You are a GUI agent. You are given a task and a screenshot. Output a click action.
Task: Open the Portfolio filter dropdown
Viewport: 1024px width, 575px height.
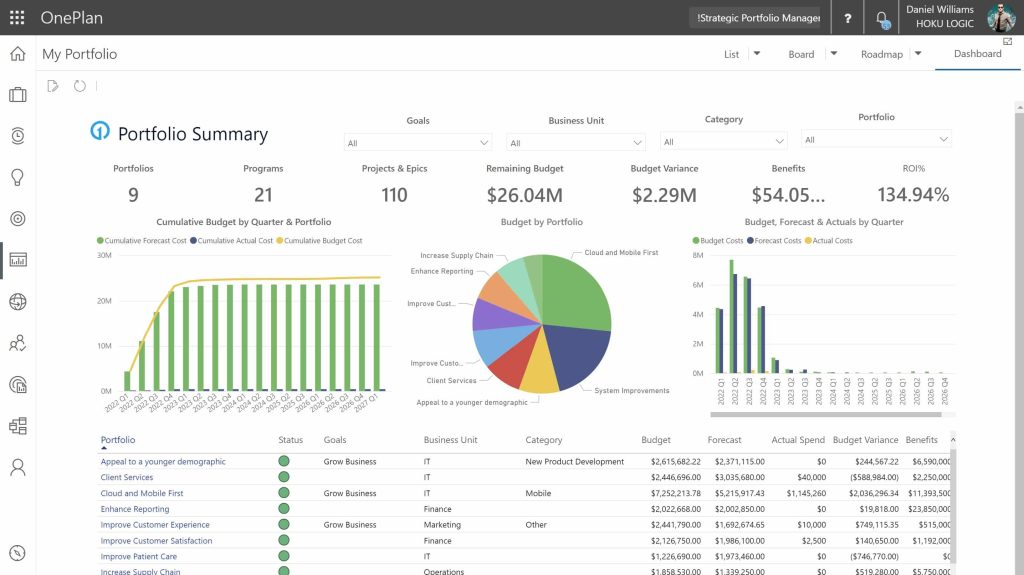point(876,139)
